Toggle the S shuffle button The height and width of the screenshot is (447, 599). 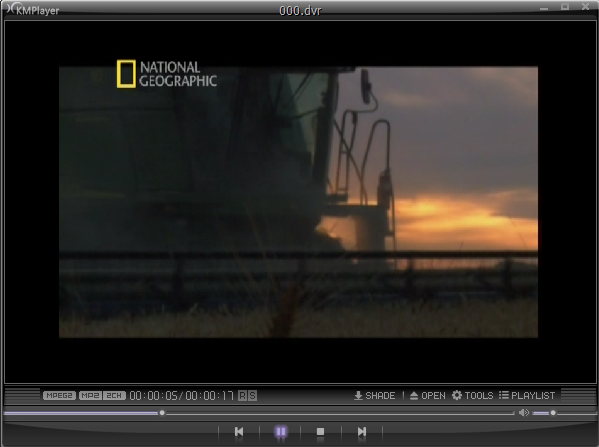point(253,395)
